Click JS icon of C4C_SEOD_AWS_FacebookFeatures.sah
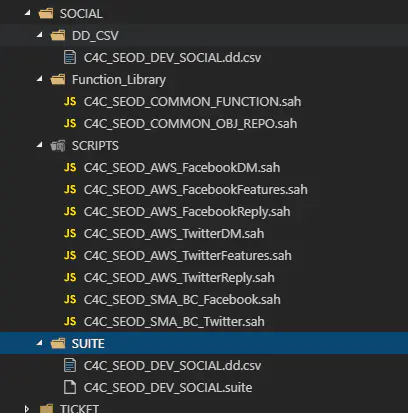This screenshot has height=413, width=408. coord(70,189)
